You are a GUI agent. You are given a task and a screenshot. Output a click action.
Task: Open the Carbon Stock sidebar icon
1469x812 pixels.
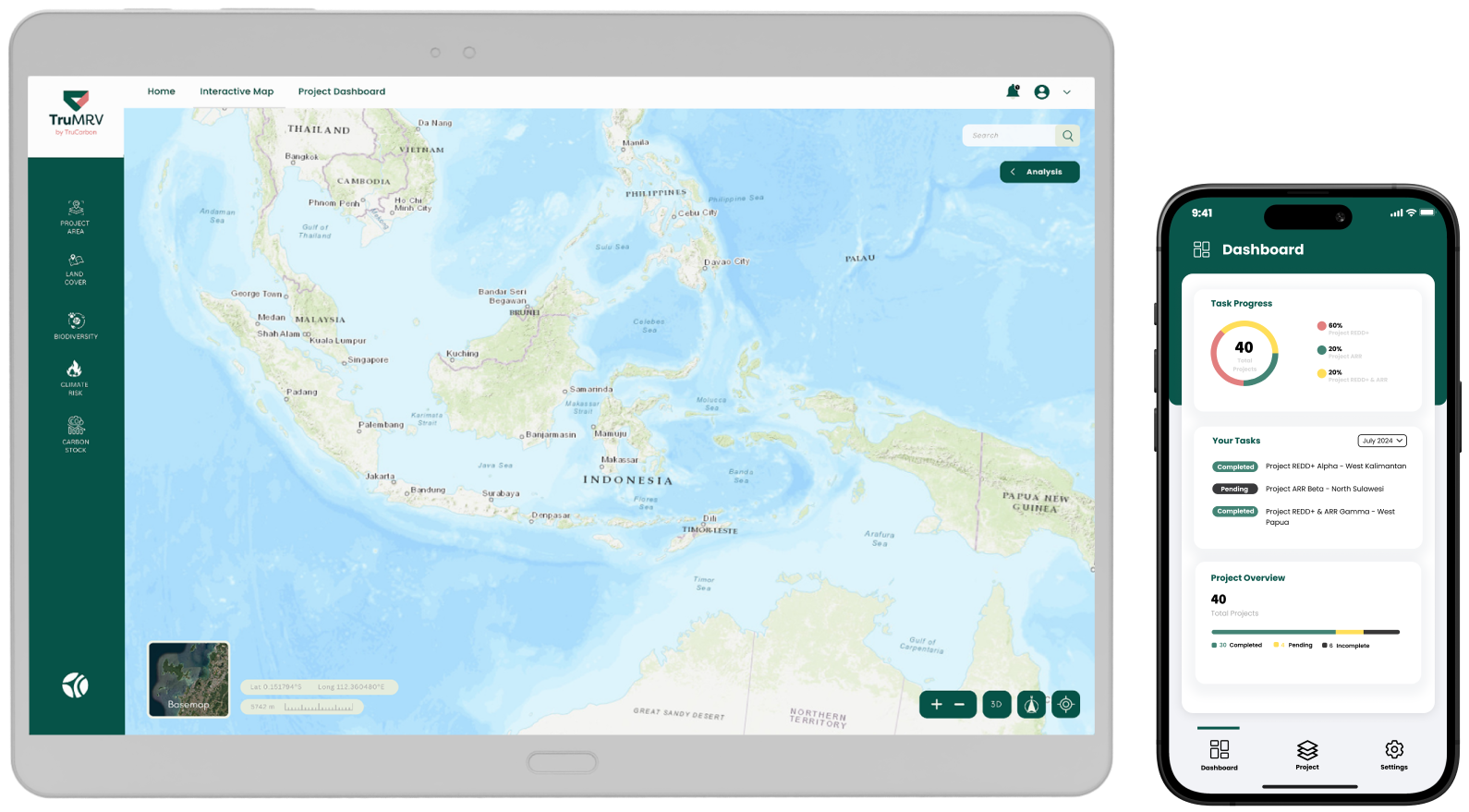coord(76,426)
